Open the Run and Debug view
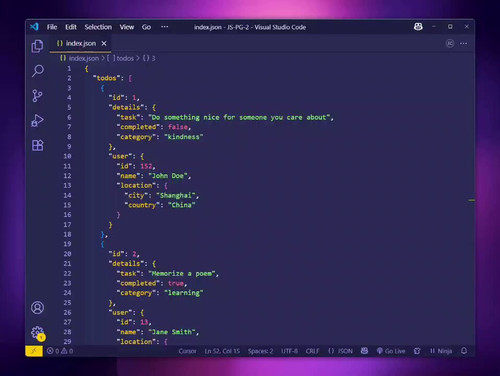The image size is (500, 376). click(x=37, y=120)
